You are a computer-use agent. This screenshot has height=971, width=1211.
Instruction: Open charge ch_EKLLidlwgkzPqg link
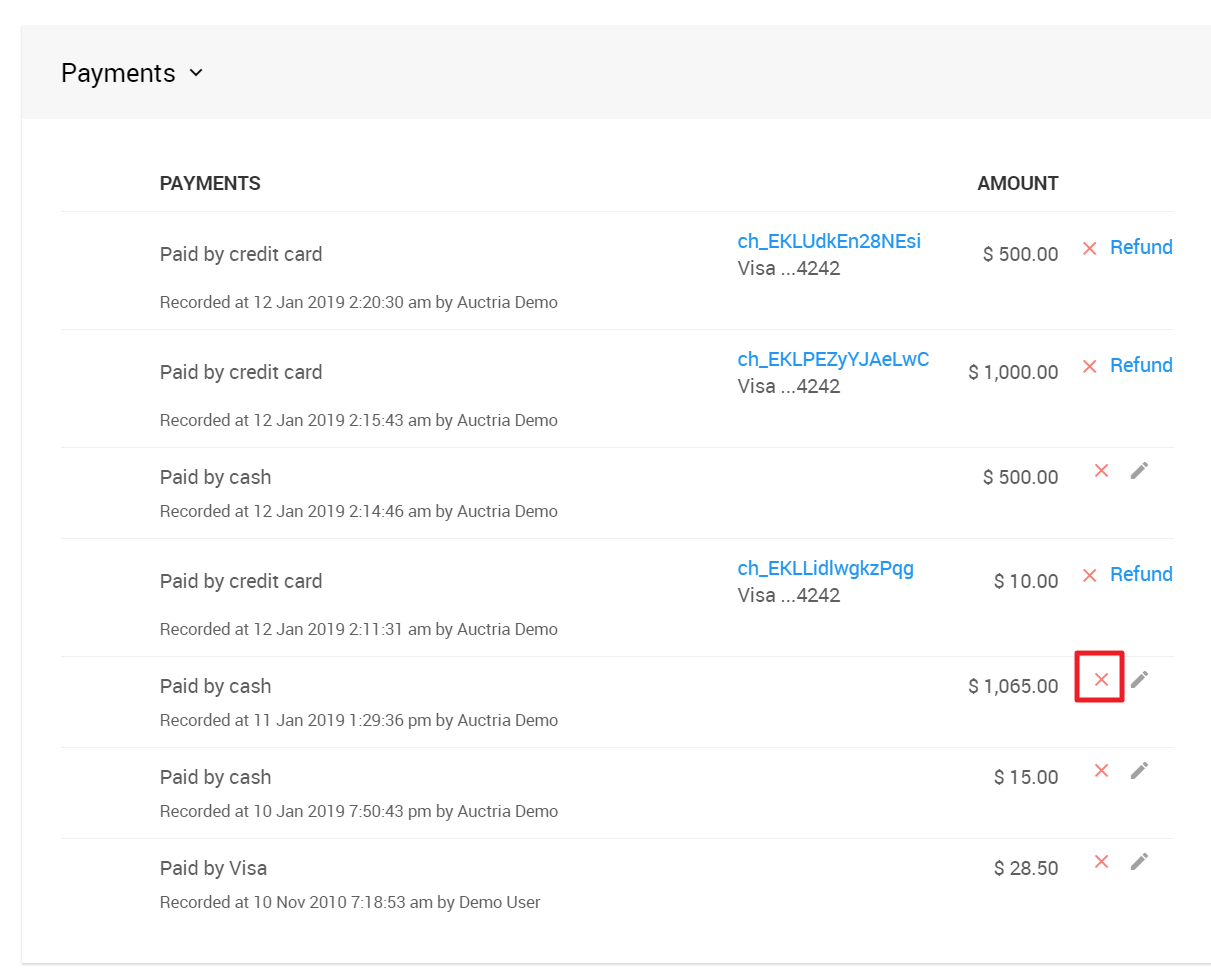[825, 568]
